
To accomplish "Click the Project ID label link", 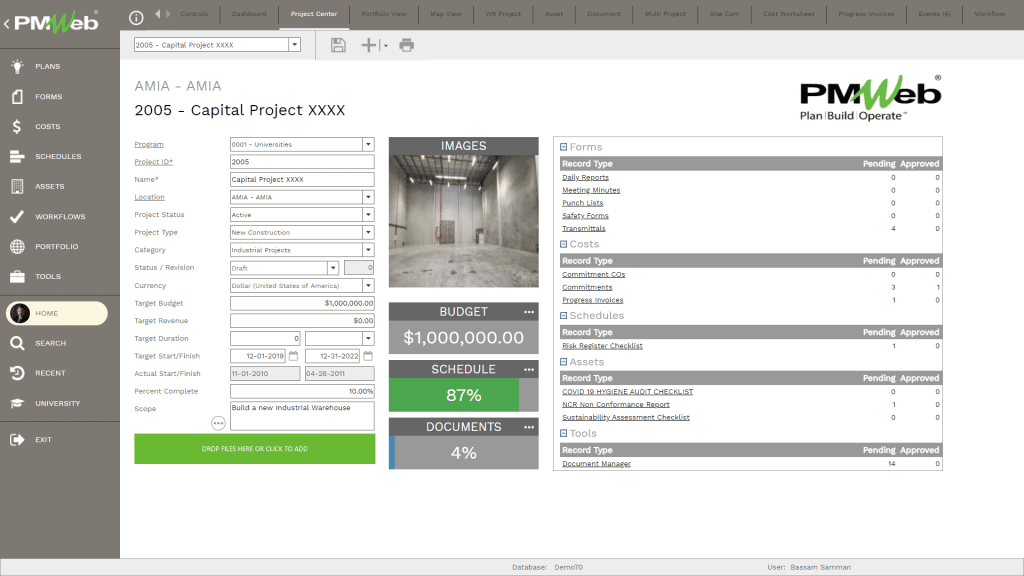I will click(153, 162).
